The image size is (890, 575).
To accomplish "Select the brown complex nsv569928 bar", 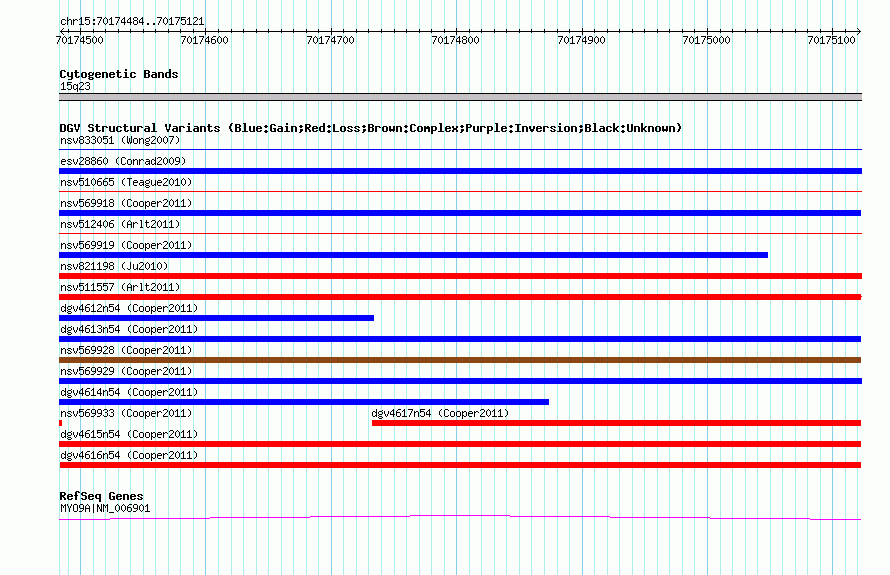I will (x=460, y=360).
